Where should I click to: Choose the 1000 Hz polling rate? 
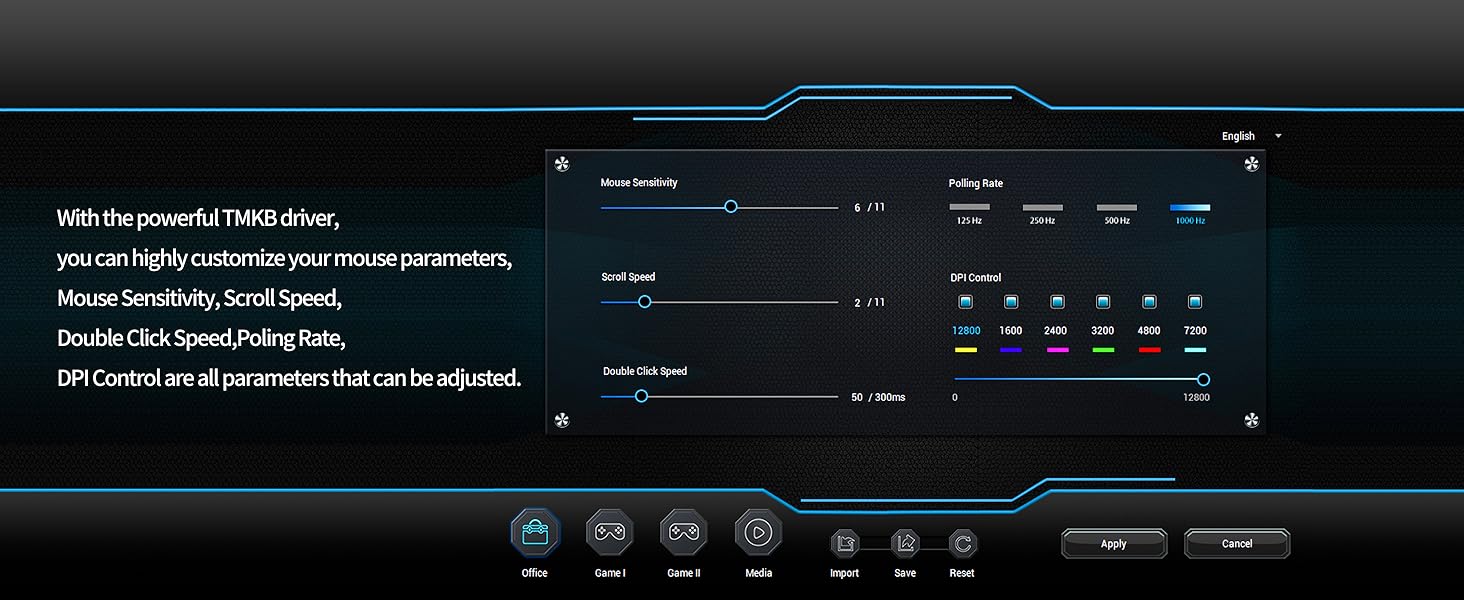1189,207
